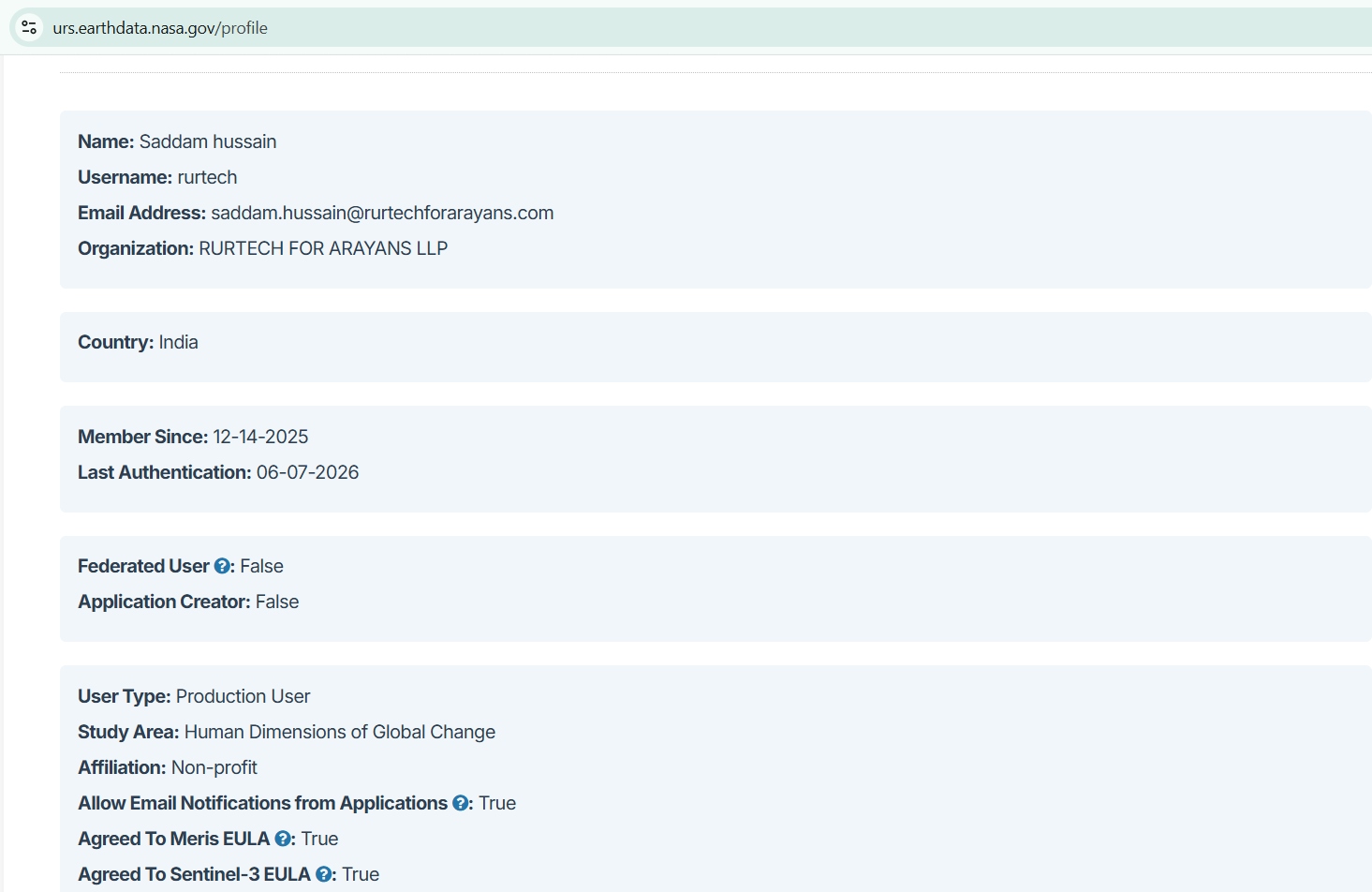Click the email saddam.hussain@rurtechforarayans.com
The height and width of the screenshot is (892, 1372).
382,213
